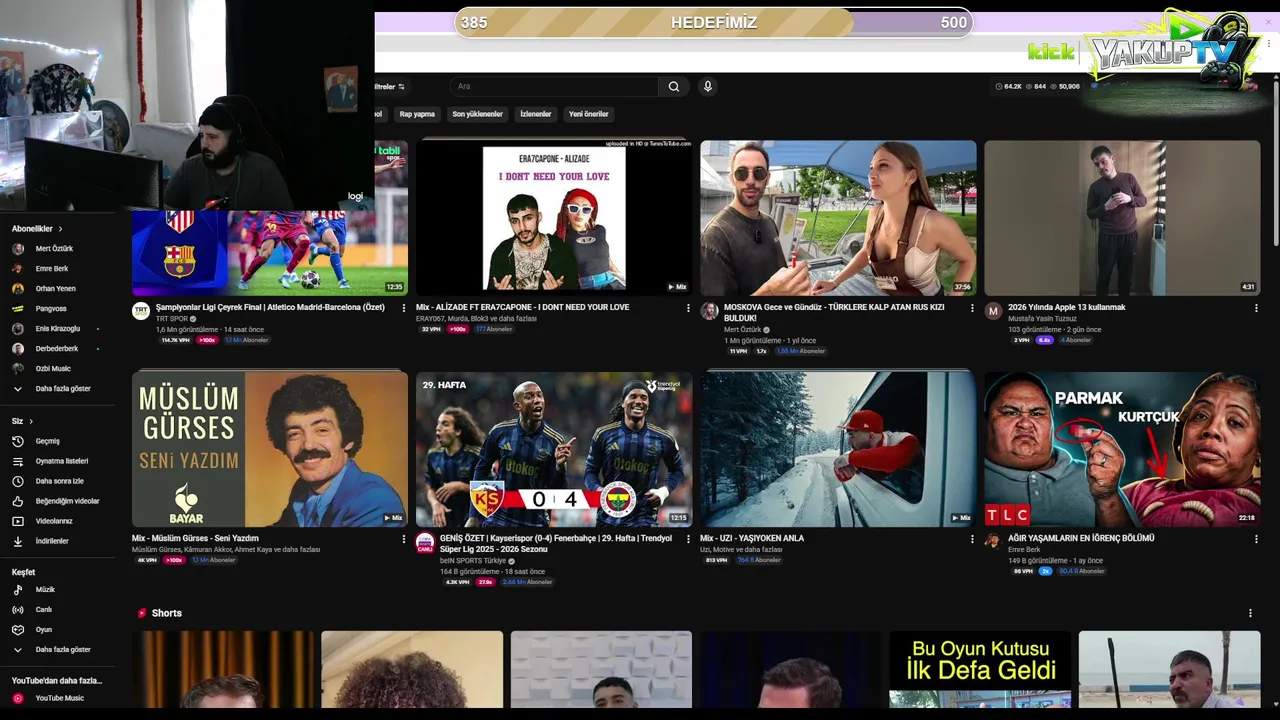Screen dimensions: 1280x720
Task: Open menu for Apple 13 video
Action: tap(1256, 308)
